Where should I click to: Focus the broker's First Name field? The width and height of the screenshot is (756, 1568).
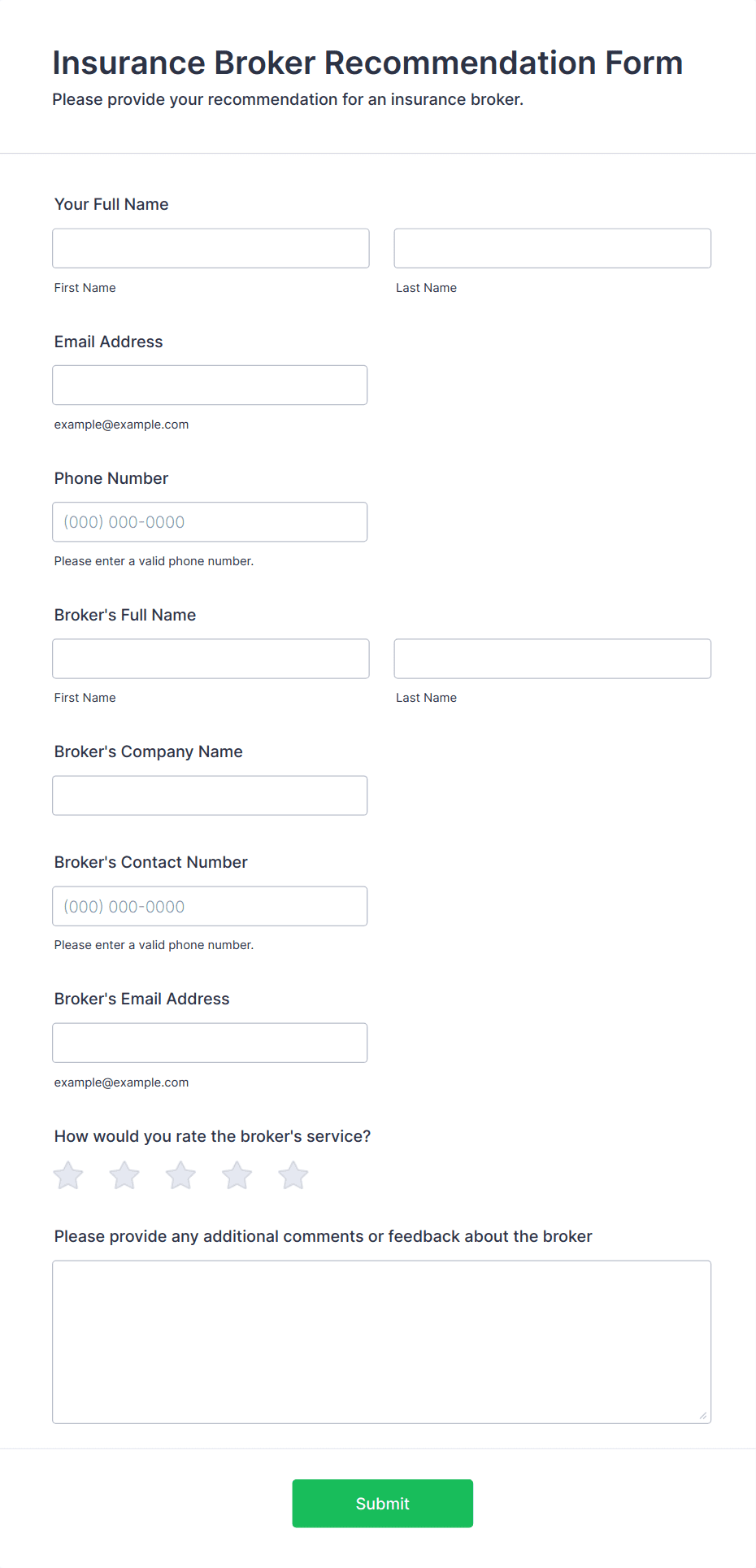click(211, 658)
